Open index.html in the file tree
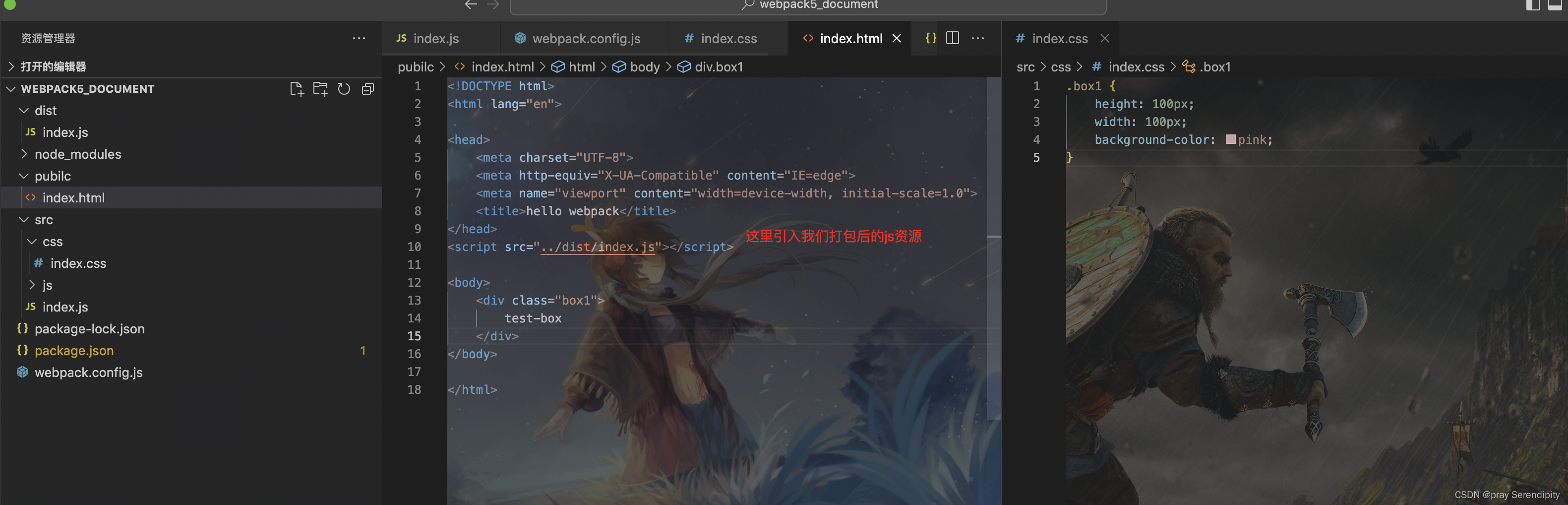This screenshot has height=505, width=1568. pos(190,198)
